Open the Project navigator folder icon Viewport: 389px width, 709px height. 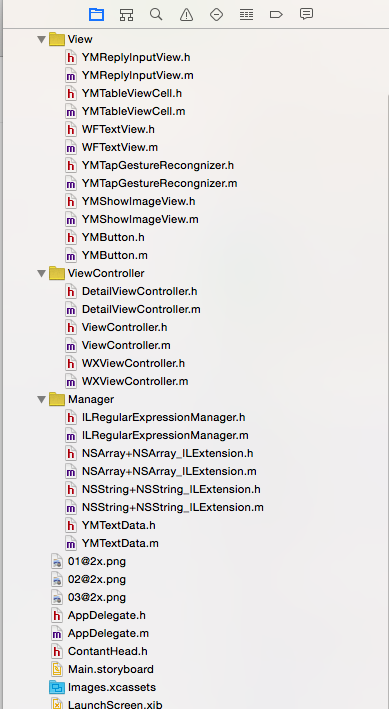pyautogui.click(x=96, y=14)
